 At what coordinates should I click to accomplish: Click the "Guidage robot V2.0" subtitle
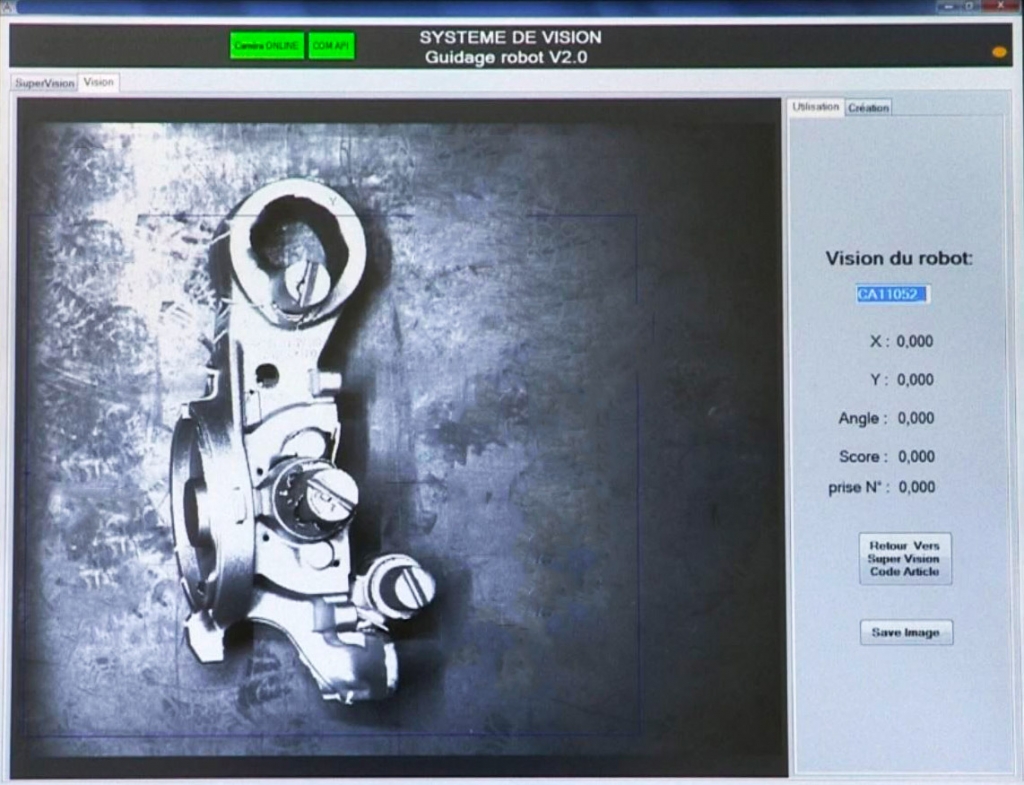coord(506,57)
